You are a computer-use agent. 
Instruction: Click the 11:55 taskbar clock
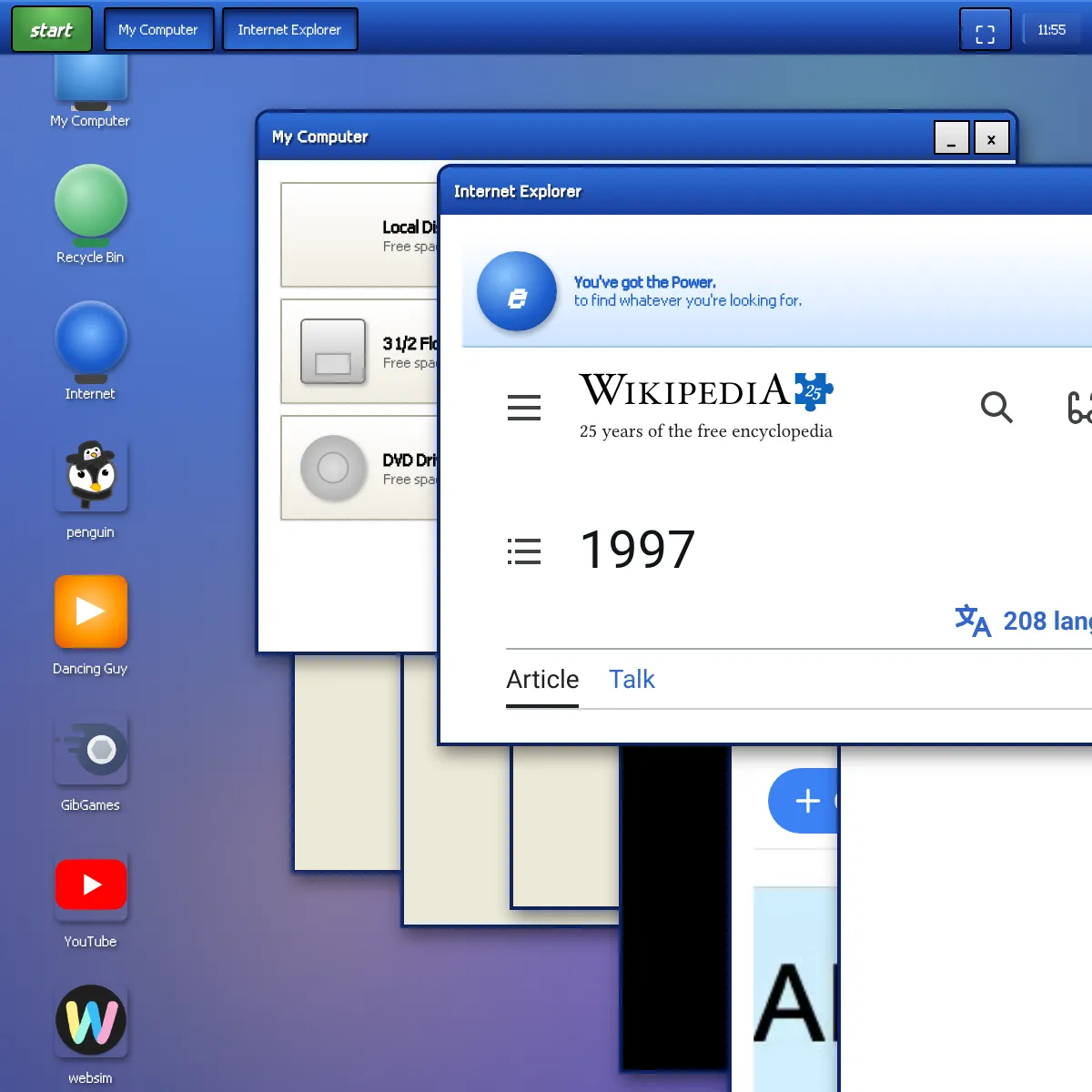tap(1051, 29)
